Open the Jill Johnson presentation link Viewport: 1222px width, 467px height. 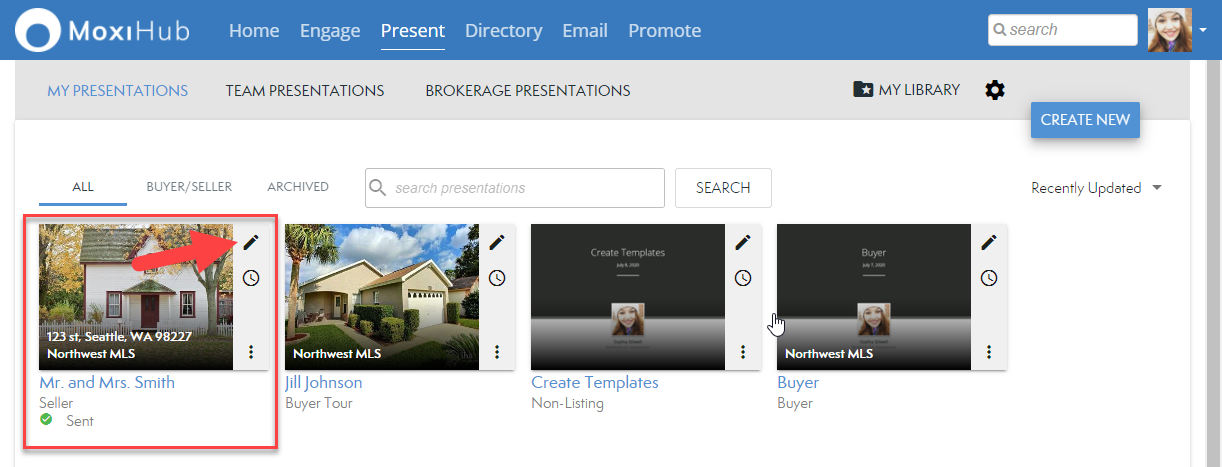click(x=324, y=383)
